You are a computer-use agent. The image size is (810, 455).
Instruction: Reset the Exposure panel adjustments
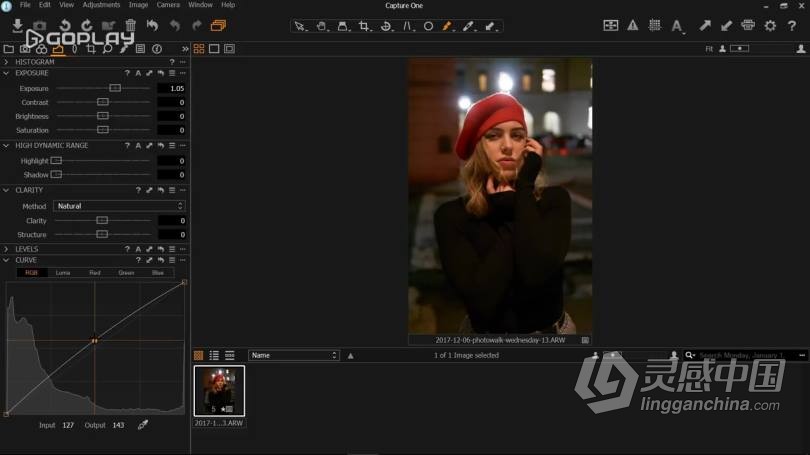pyautogui.click(x=161, y=73)
